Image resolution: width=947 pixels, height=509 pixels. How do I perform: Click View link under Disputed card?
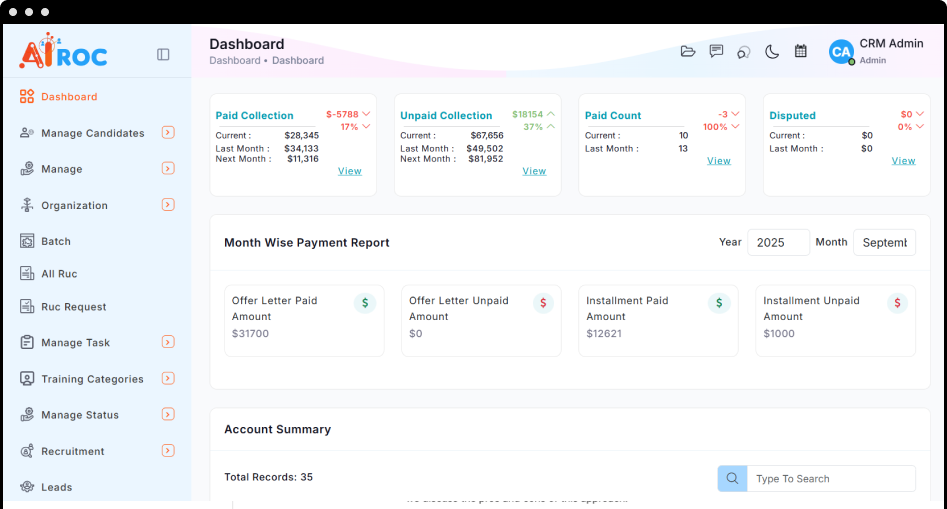(903, 161)
